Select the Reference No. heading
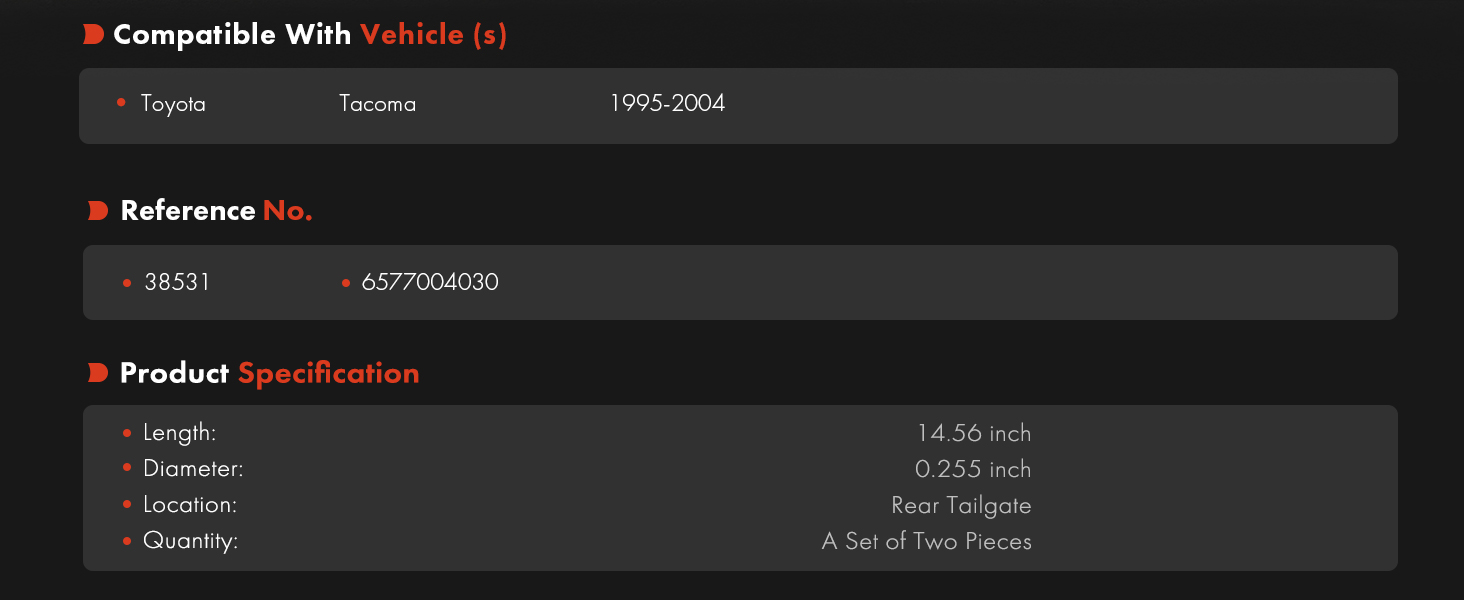This screenshot has height=600, width=1464. click(x=216, y=211)
